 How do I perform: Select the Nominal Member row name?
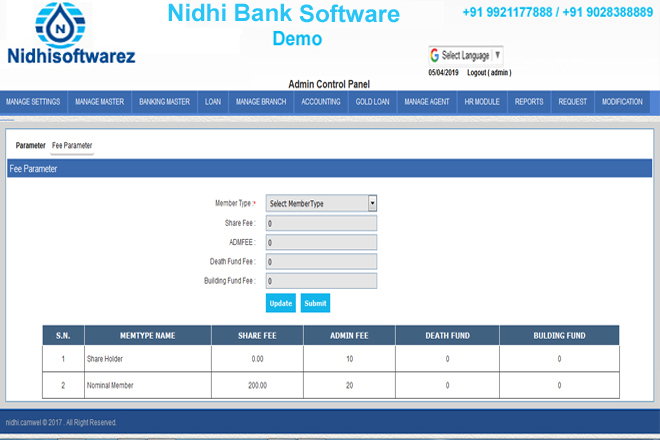point(110,385)
